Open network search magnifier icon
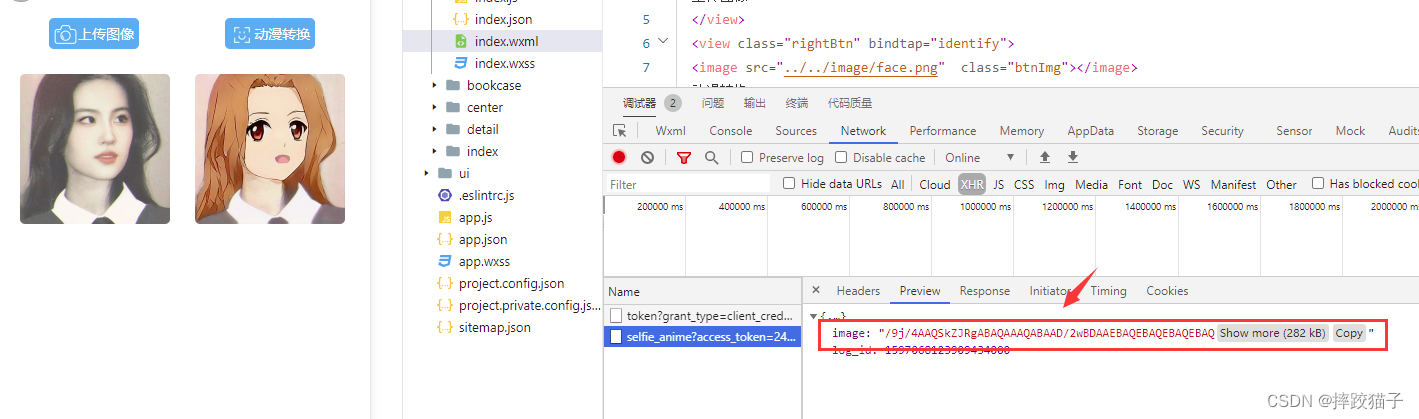The image size is (1419, 419). coord(711,157)
